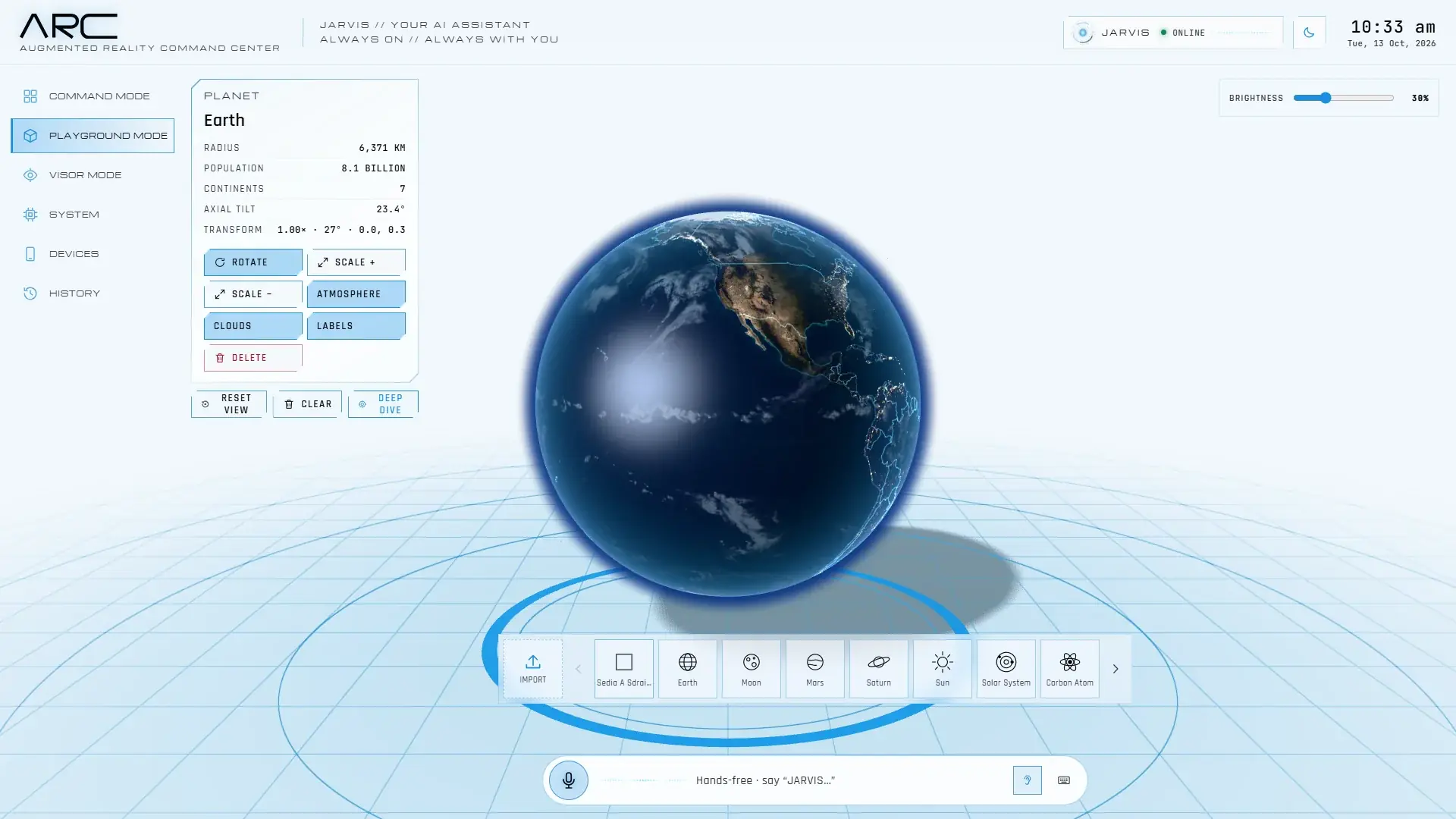
Task: Select the Sedia A Sdrai... model tile
Action: (623, 668)
